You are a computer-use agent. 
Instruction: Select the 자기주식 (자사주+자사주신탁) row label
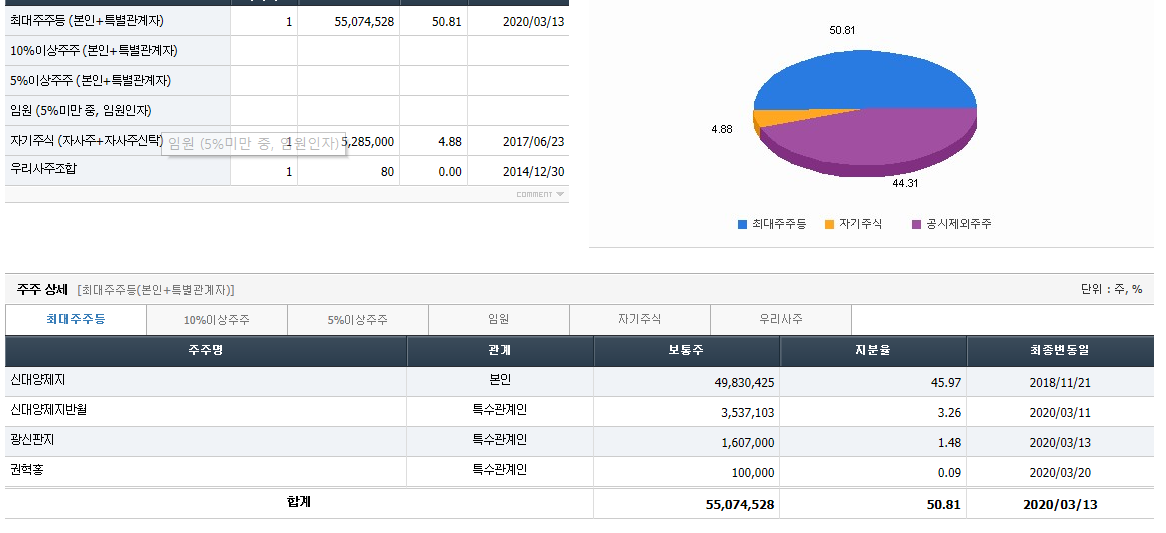tap(86, 140)
